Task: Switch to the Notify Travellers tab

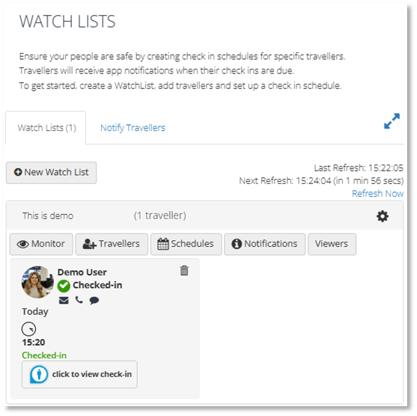Action: click(x=133, y=128)
